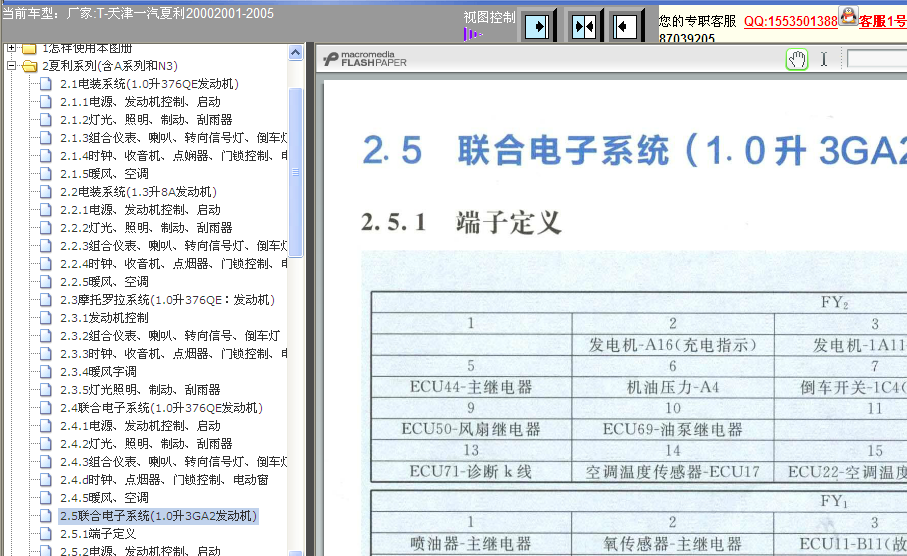The image size is (907, 556).
Task: Open 2.2电装系统(1.3升8A发动机)
Action: (x=138, y=192)
